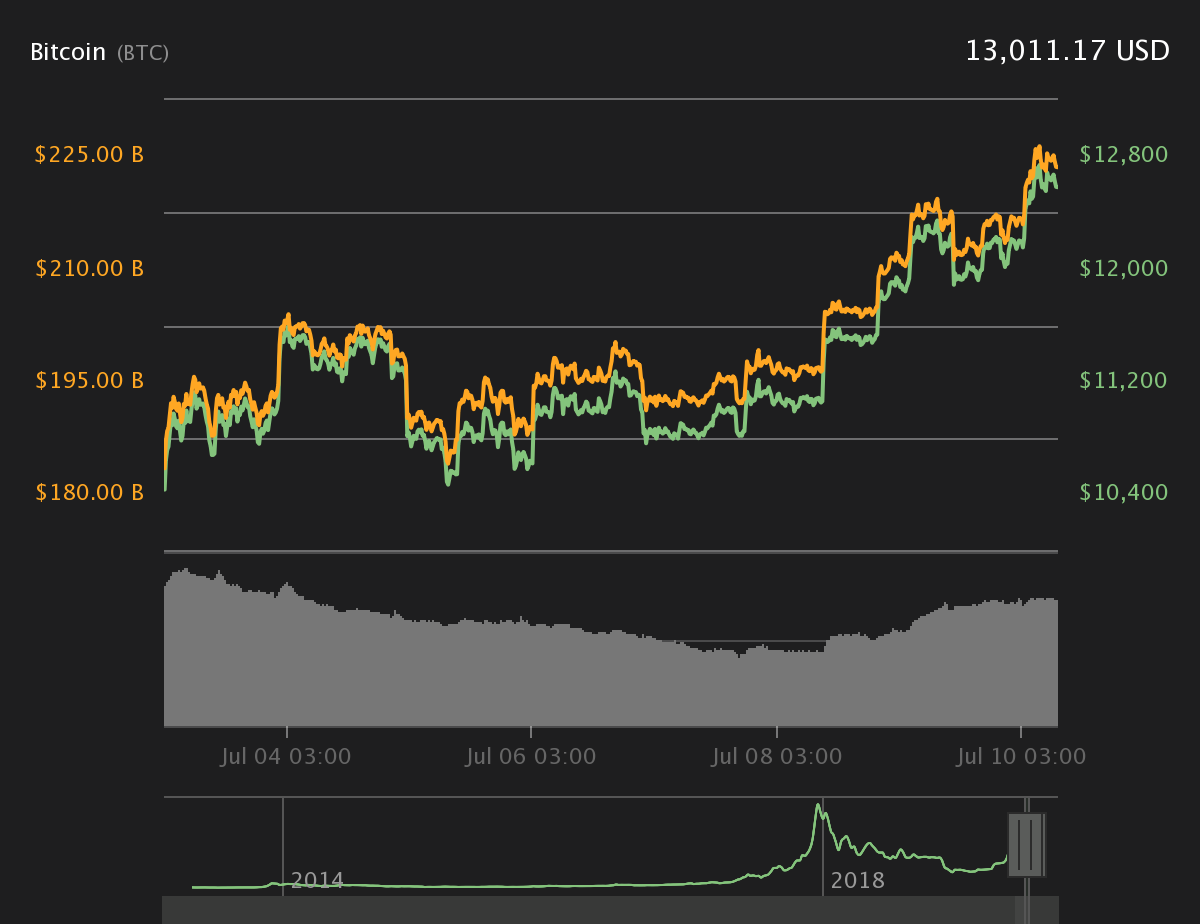The image size is (1200, 924).
Task: Click the navigator range selection handle
Action: coord(1026,845)
